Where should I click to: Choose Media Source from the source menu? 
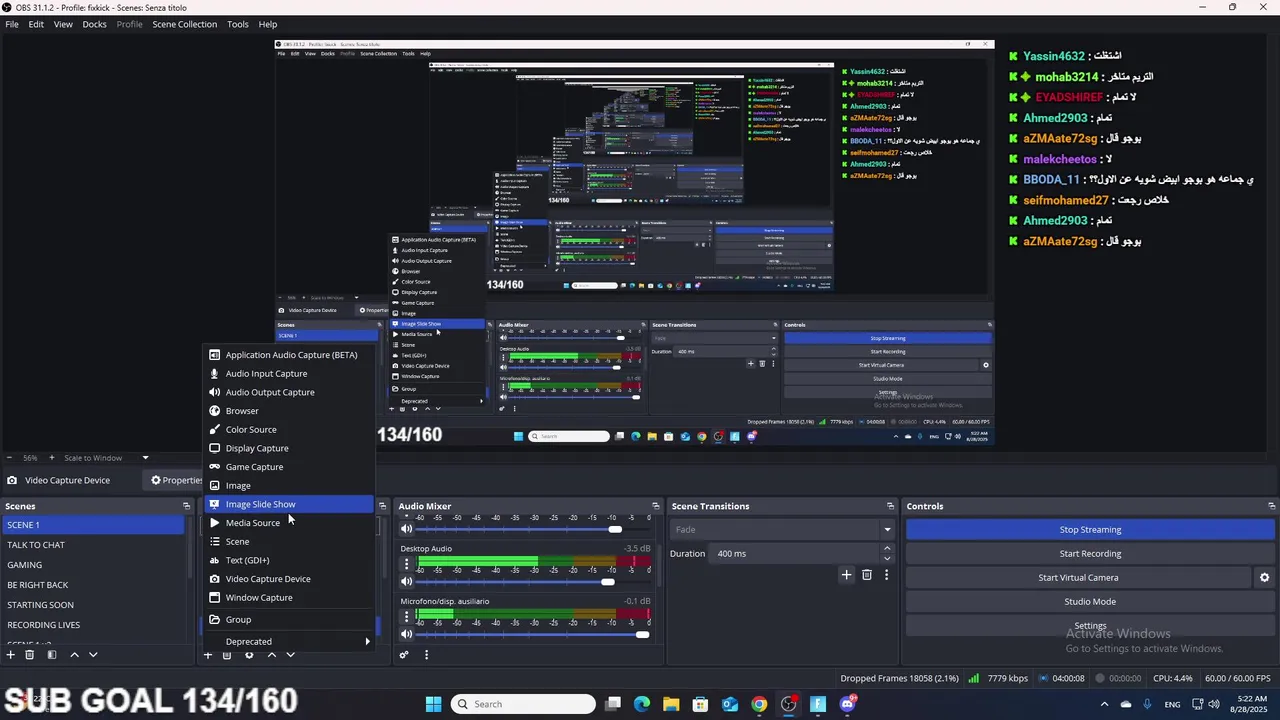click(x=289, y=523)
